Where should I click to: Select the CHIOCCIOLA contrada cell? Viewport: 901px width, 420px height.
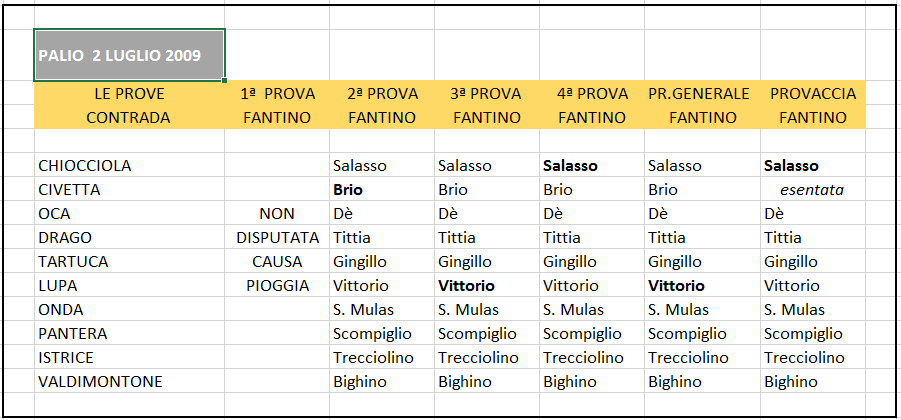pos(129,165)
